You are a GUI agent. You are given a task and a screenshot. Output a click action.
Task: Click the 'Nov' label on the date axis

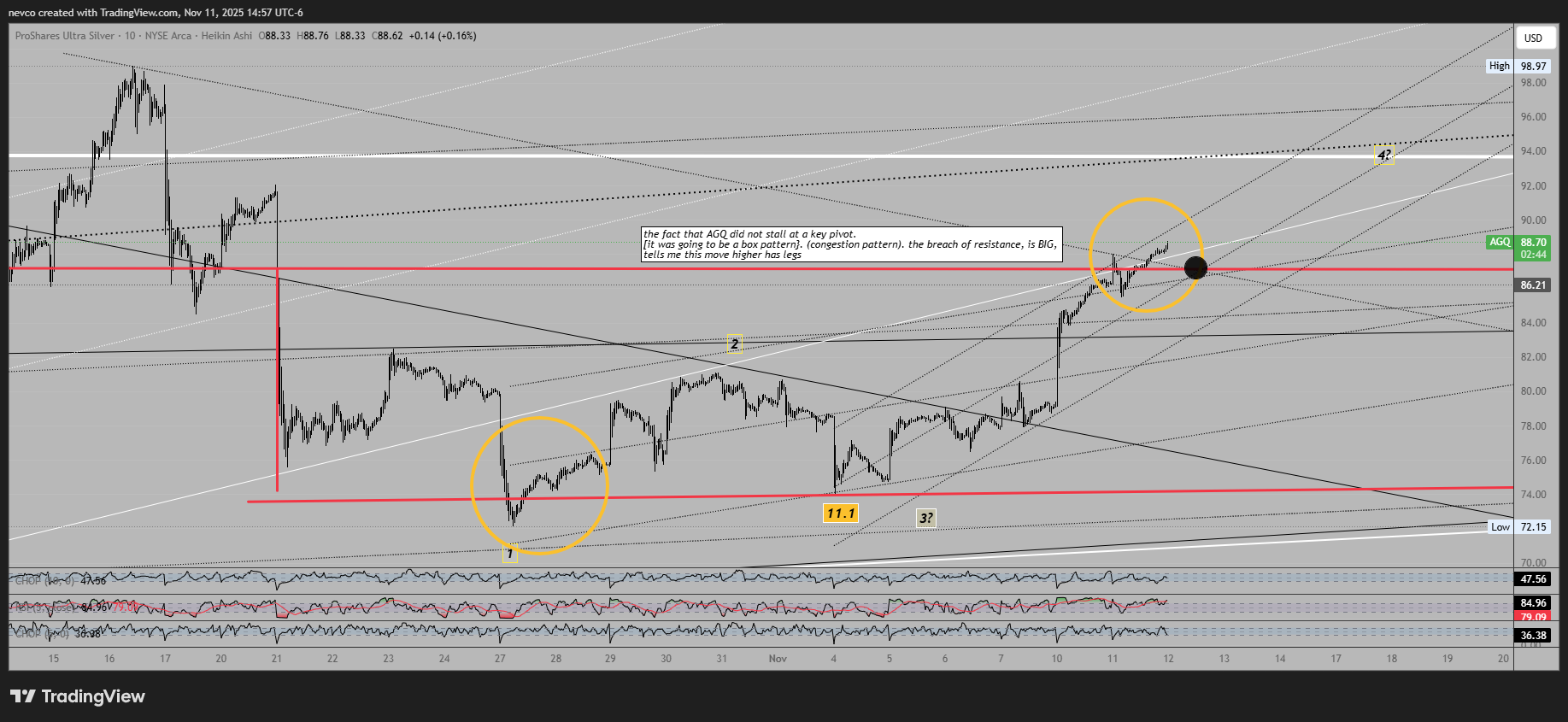(778, 659)
